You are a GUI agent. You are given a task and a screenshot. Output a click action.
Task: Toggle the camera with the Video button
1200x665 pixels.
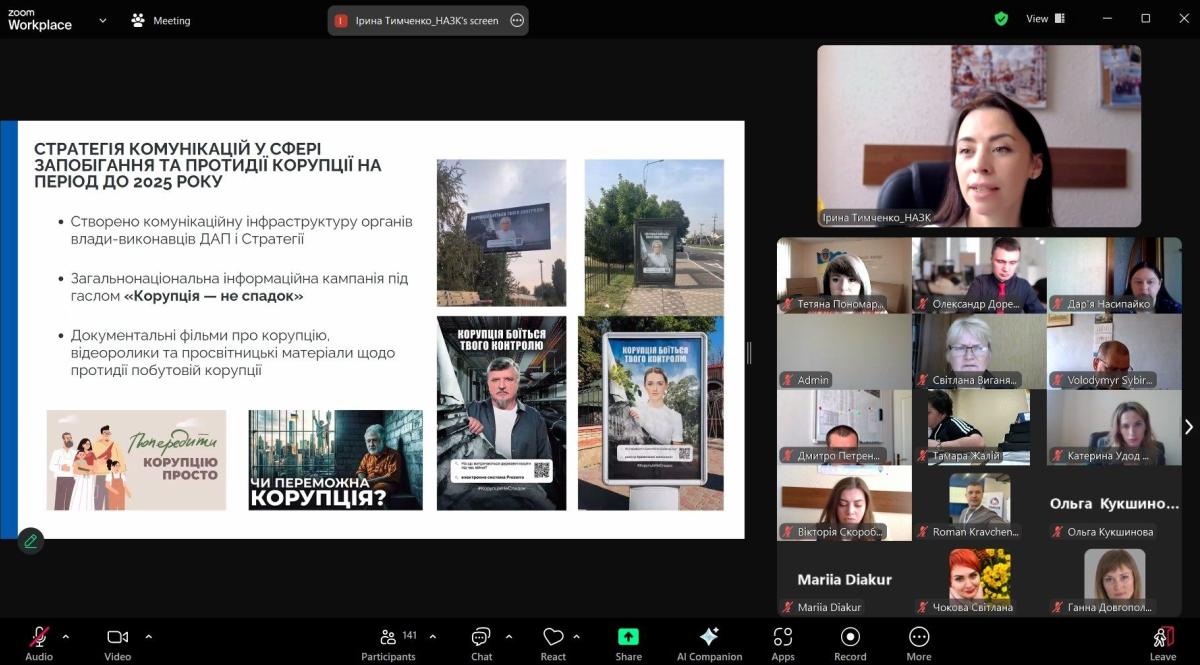[x=117, y=644]
